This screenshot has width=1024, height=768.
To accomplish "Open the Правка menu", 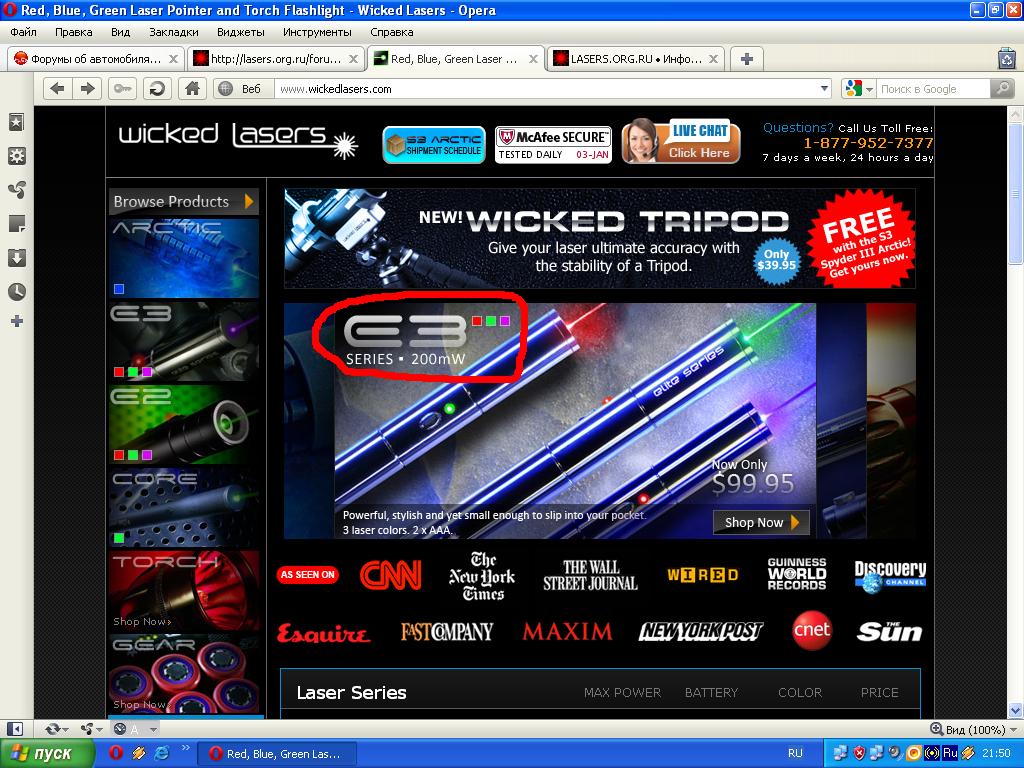I will click(74, 32).
